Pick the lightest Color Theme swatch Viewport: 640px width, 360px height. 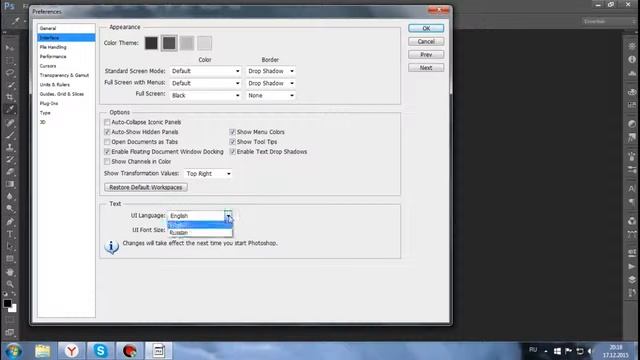204,43
